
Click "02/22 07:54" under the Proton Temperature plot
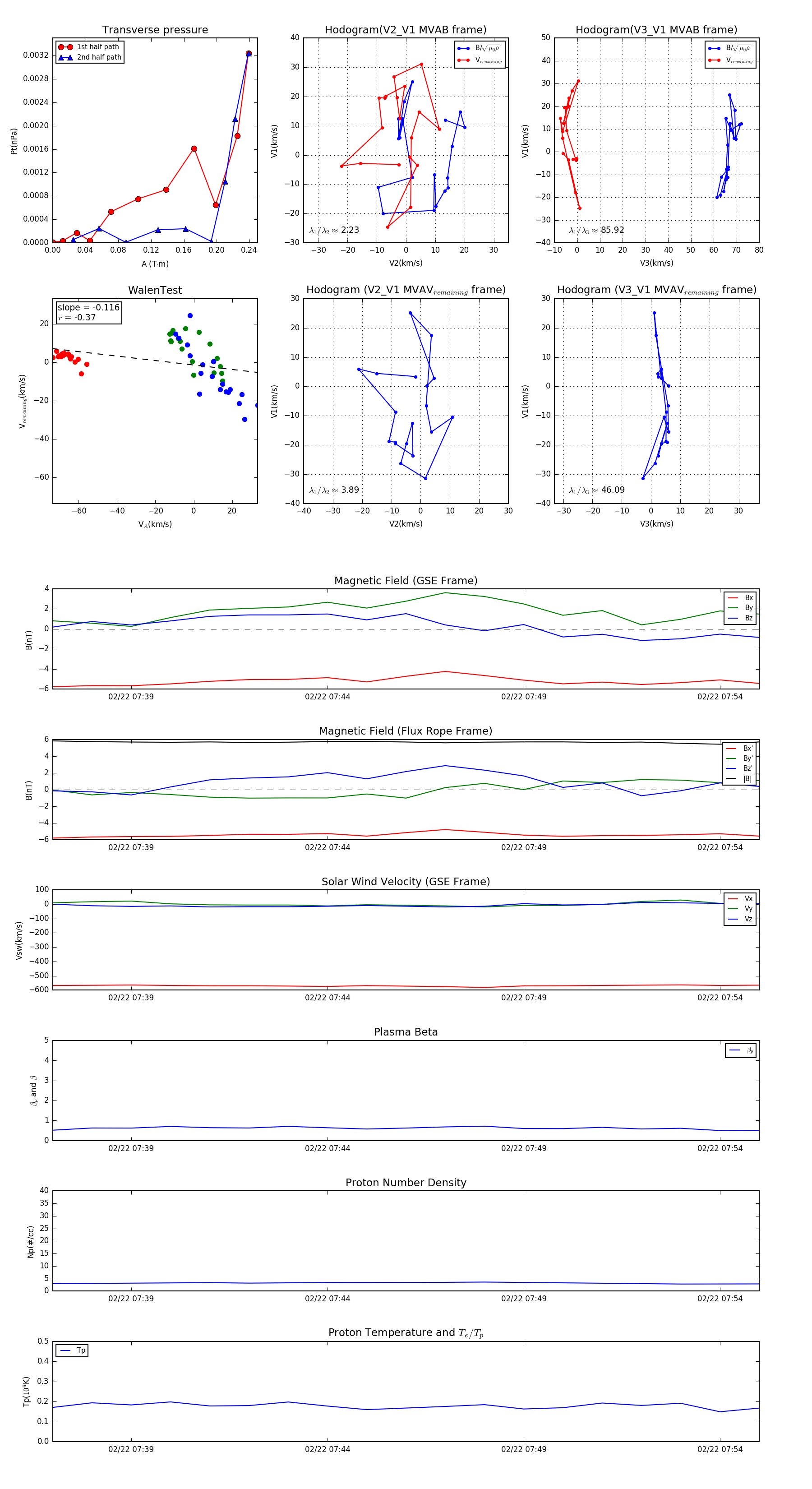[x=720, y=1449]
